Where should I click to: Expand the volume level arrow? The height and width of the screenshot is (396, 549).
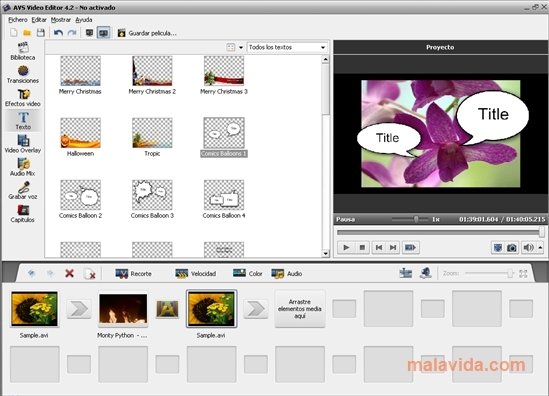click(540, 248)
